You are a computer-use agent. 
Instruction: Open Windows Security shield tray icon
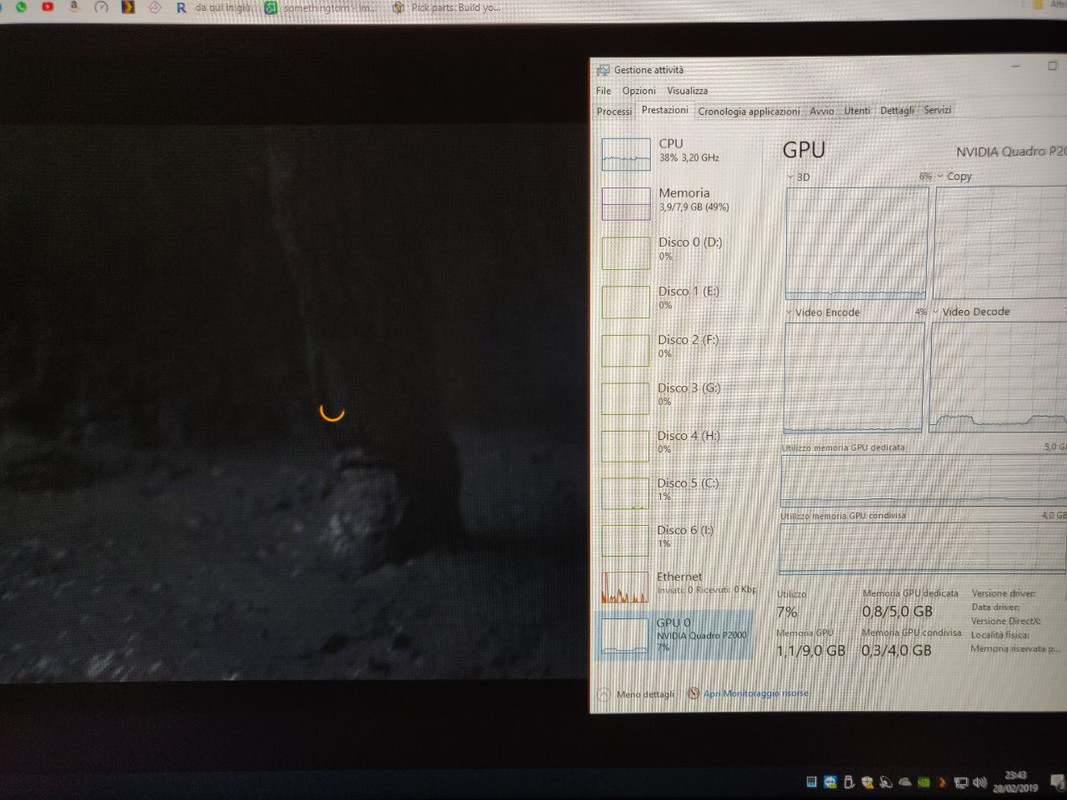pos(868,782)
